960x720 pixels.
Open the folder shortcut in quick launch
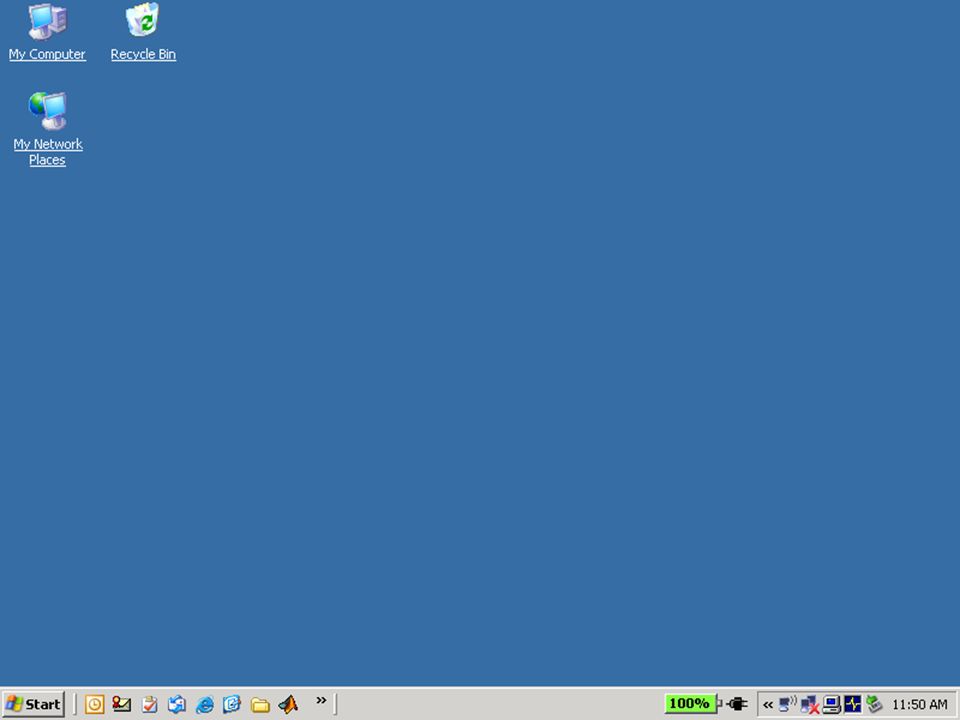click(x=260, y=705)
